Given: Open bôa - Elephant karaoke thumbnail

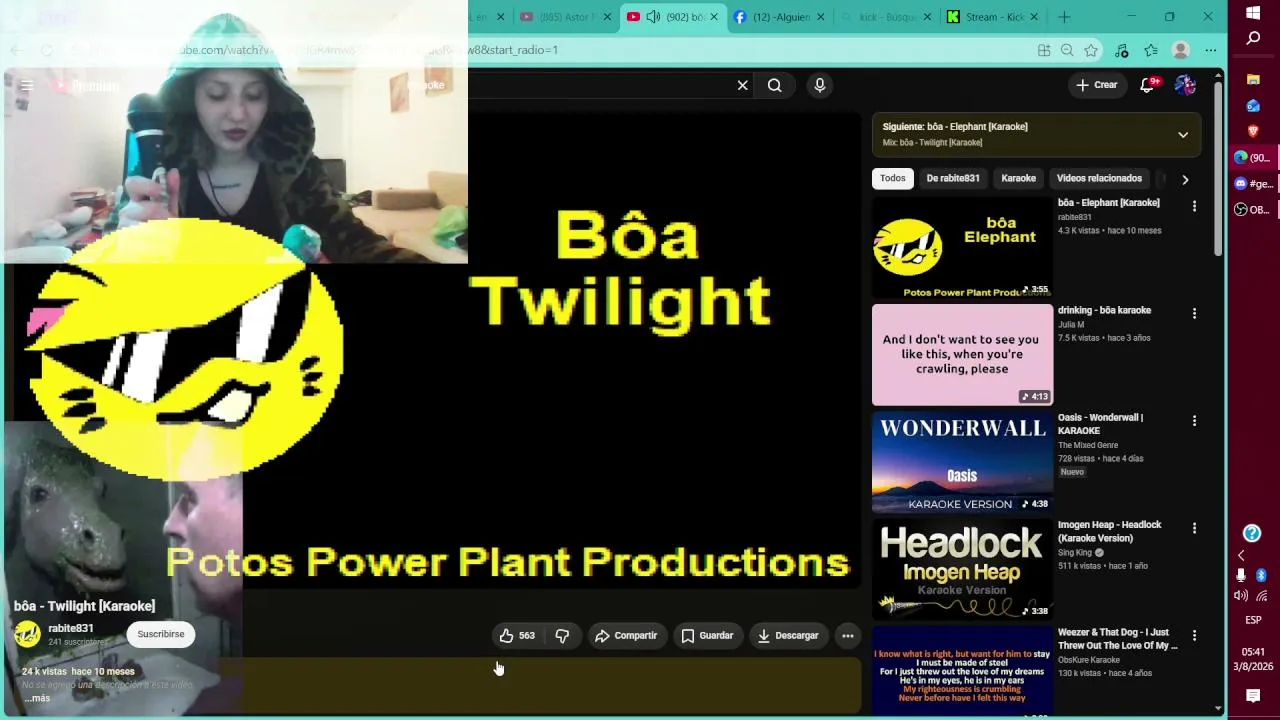Looking at the screenshot, I should pyautogui.click(x=962, y=247).
